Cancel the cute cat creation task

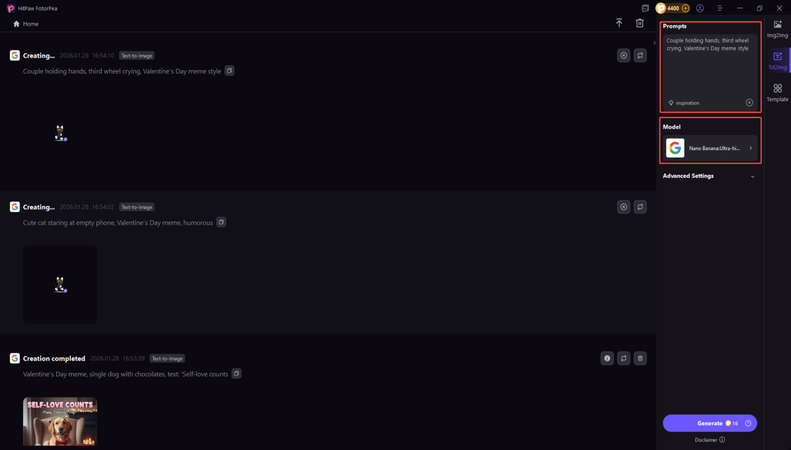click(x=623, y=207)
